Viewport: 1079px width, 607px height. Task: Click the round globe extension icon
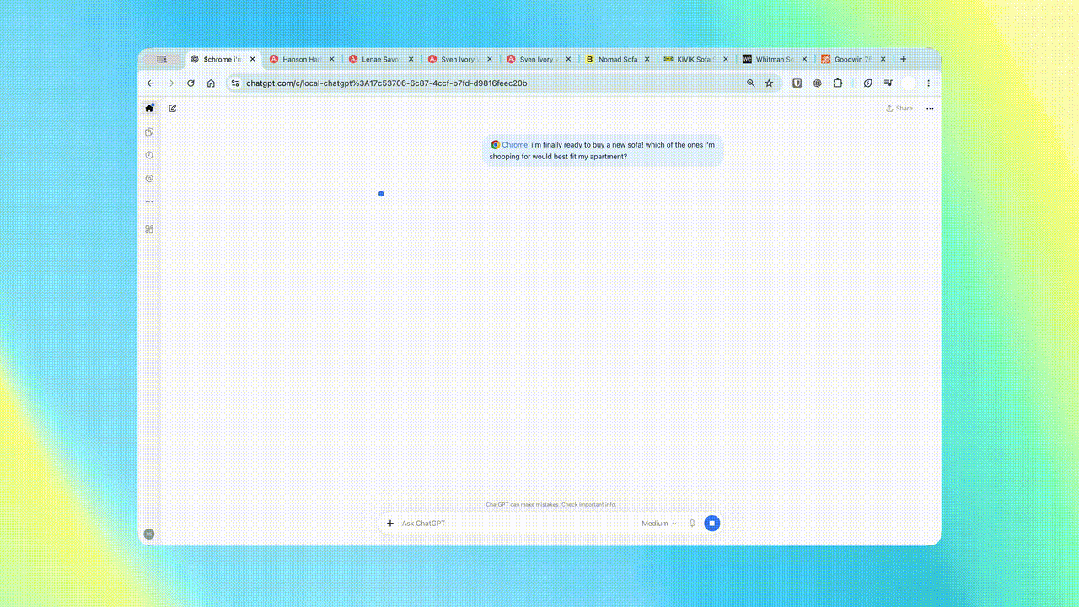817,83
